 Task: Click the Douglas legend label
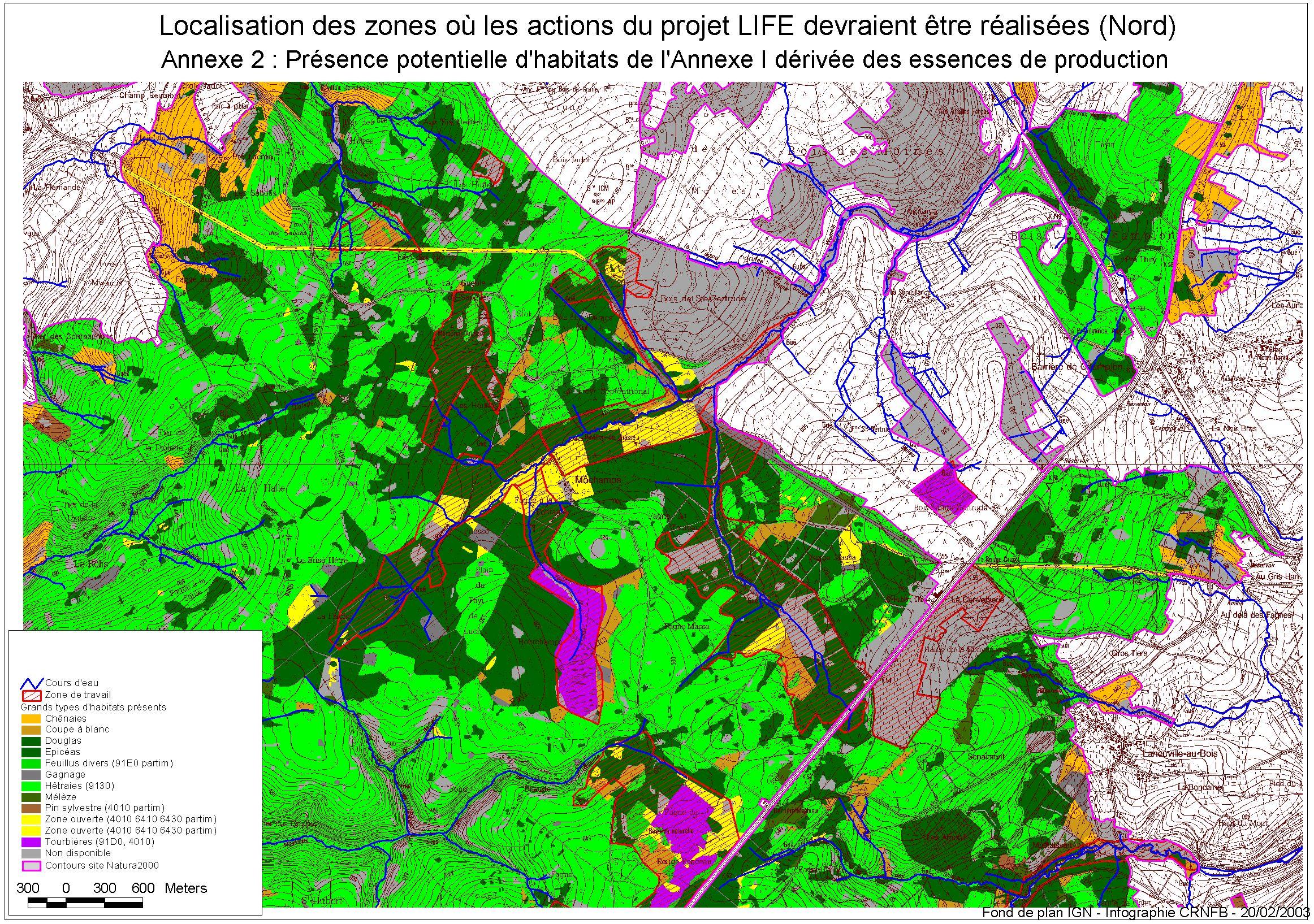pos(63,741)
